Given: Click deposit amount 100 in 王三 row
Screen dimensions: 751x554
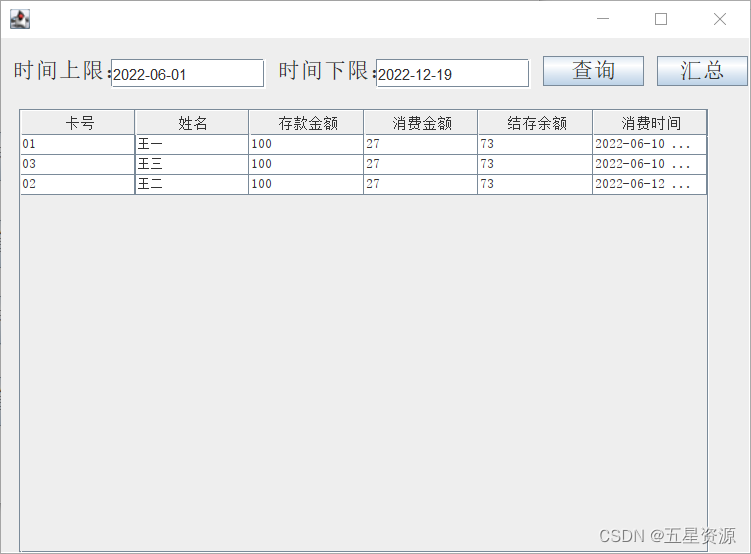Looking at the screenshot, I should 307,164.
